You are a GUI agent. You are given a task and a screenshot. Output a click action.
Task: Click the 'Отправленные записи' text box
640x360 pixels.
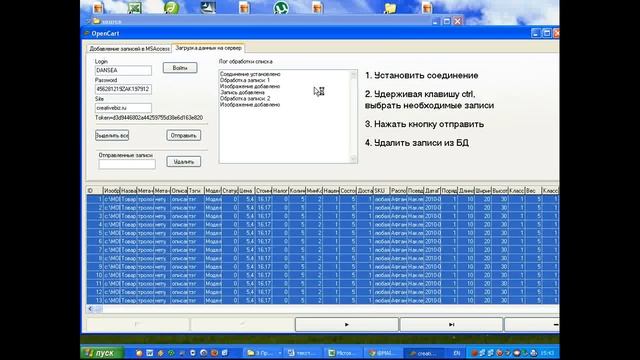tap(127, 164)
